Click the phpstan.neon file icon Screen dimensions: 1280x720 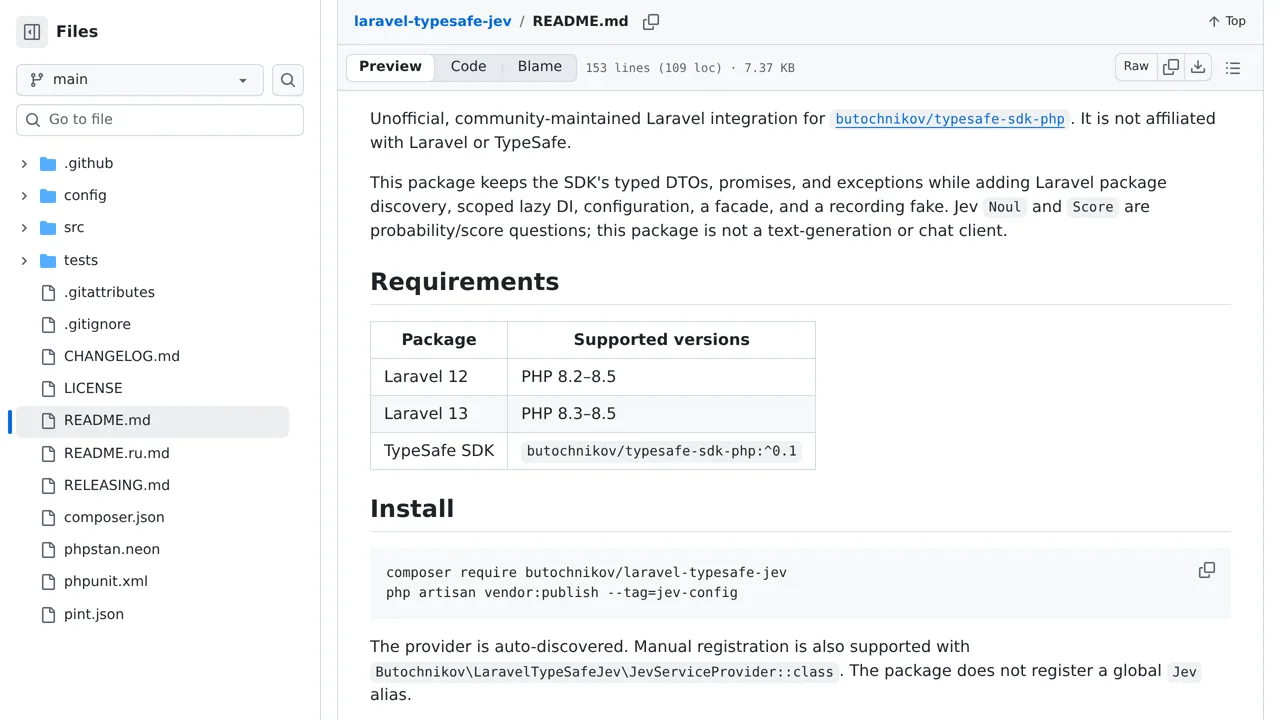48,550
